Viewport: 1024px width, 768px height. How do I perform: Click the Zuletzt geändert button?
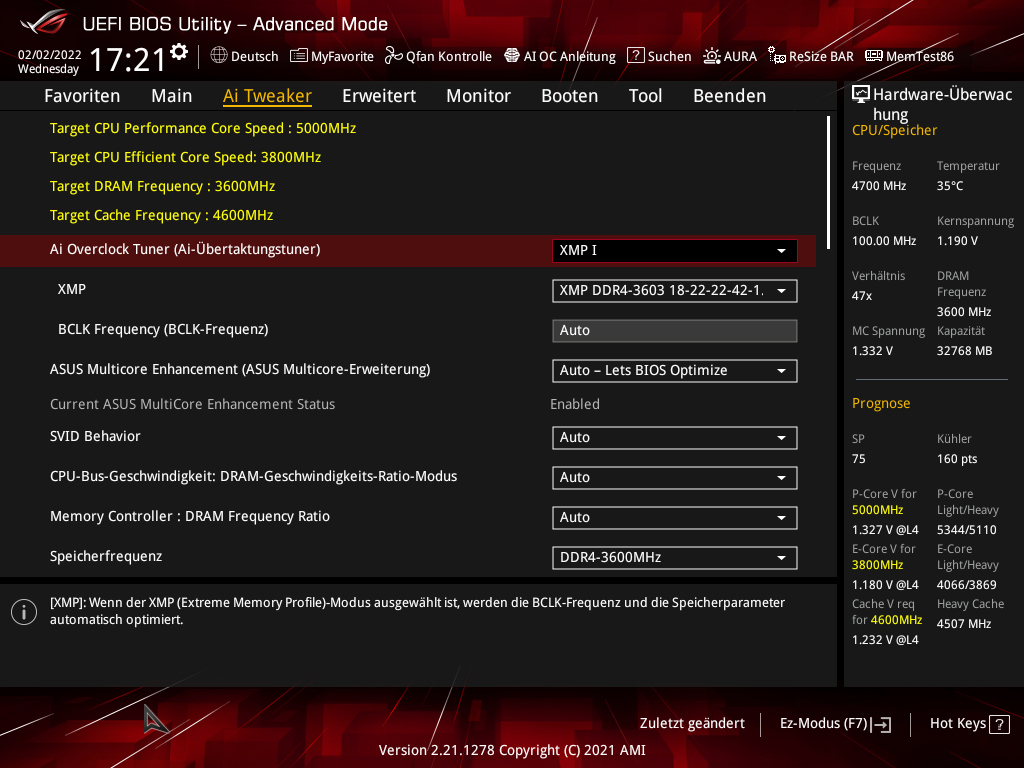(692, 724)
